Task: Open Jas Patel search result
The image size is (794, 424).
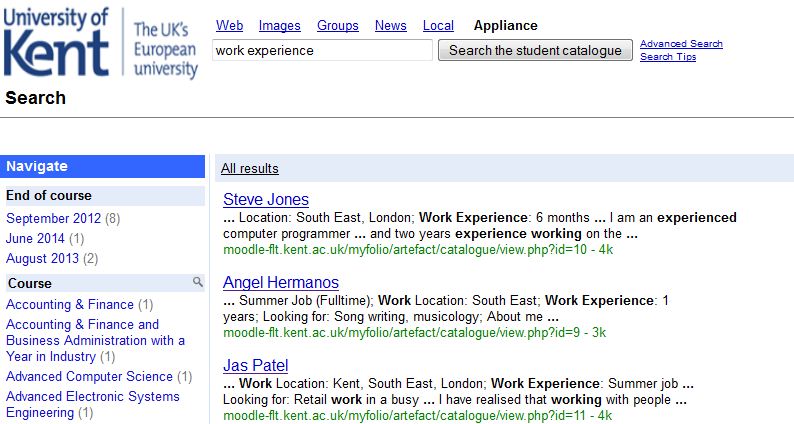Action: tap(255, 365)
